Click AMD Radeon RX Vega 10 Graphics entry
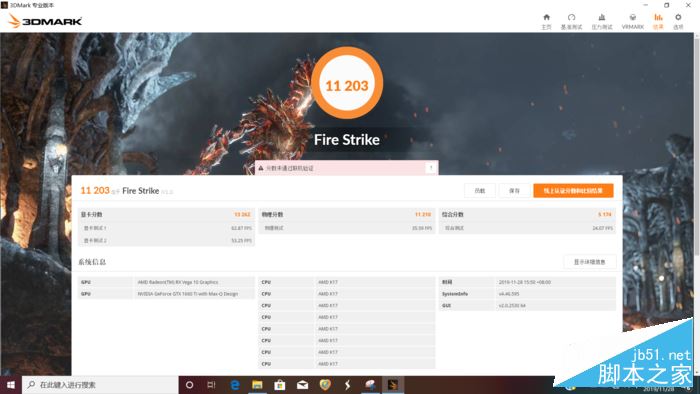The width and height of the screenshot is (700, 394). (x=178, y=282)
